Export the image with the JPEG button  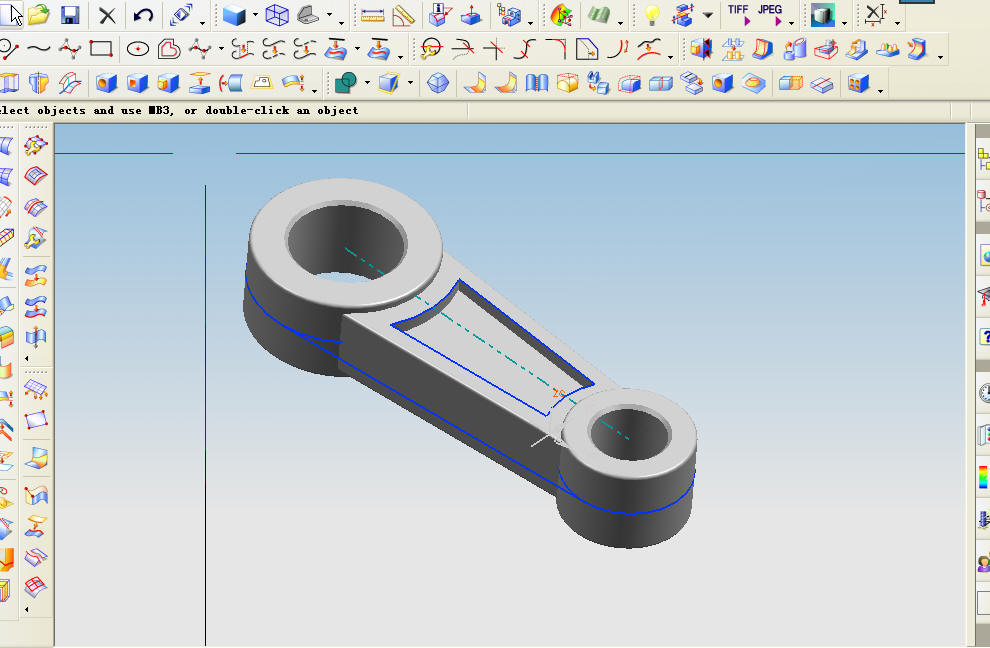coord(770,14)
